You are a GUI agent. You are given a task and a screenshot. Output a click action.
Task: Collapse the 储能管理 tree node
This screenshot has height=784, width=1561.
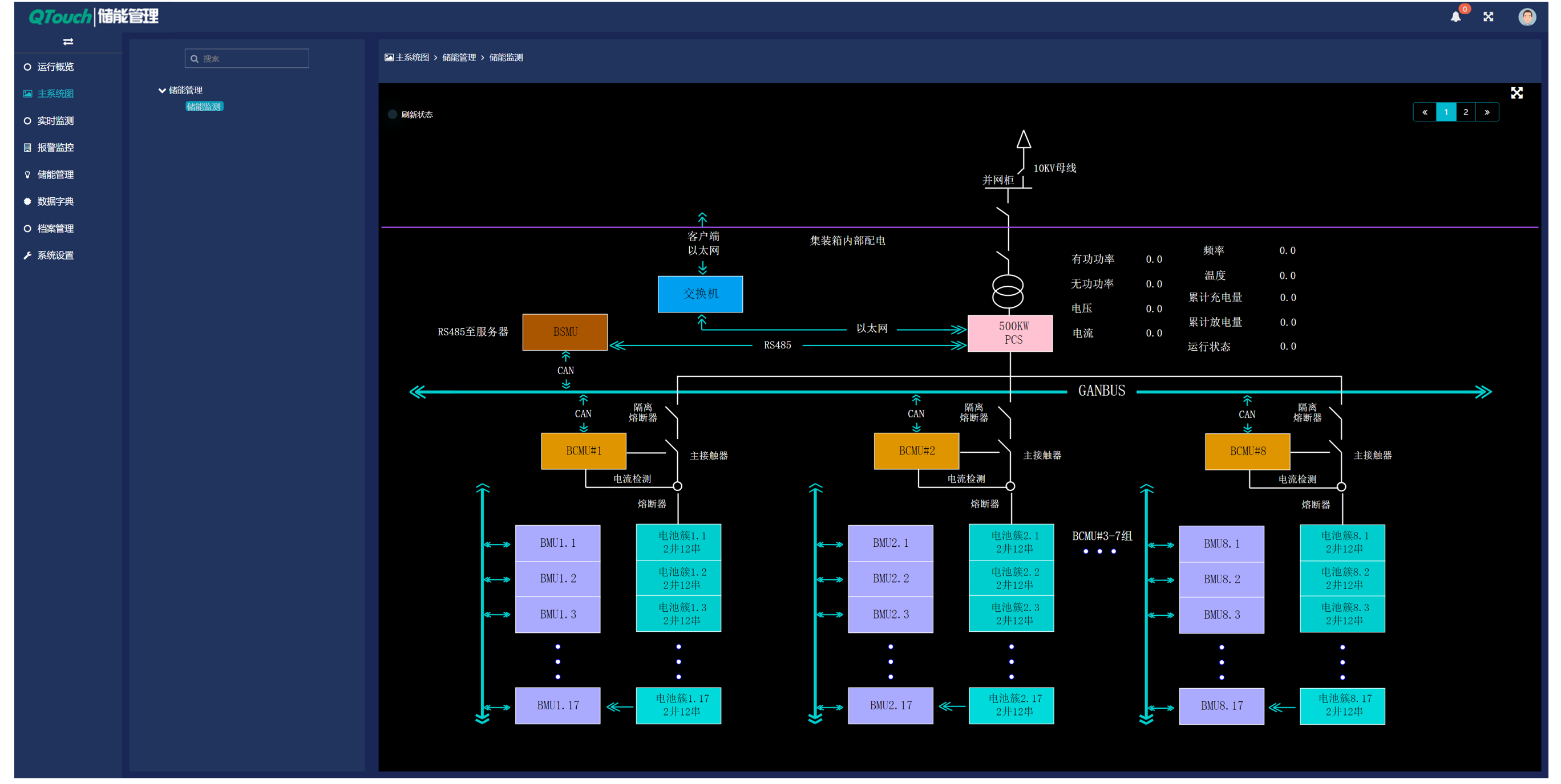(x=162, y=90)
